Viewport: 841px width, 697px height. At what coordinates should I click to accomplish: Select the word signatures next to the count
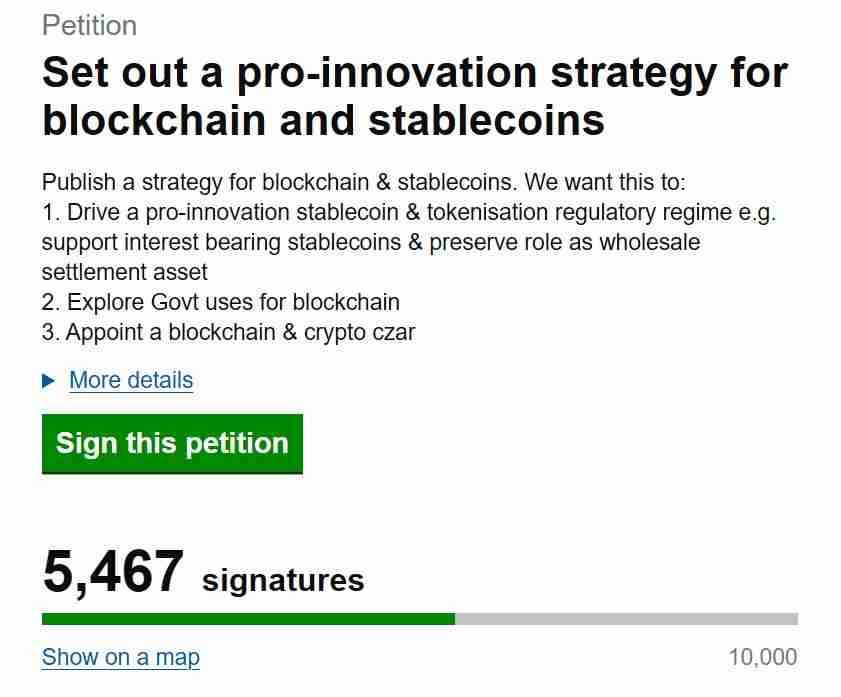(283, 578)
